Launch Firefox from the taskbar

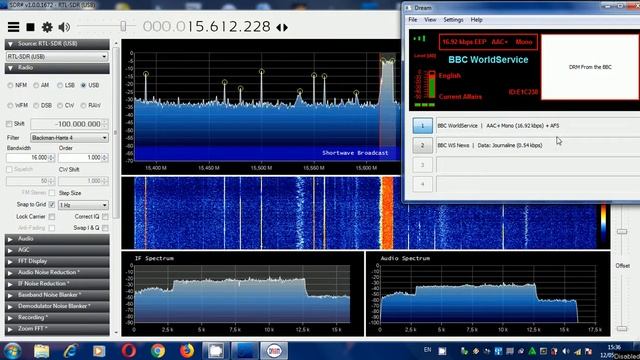click(x=187, y=351)
